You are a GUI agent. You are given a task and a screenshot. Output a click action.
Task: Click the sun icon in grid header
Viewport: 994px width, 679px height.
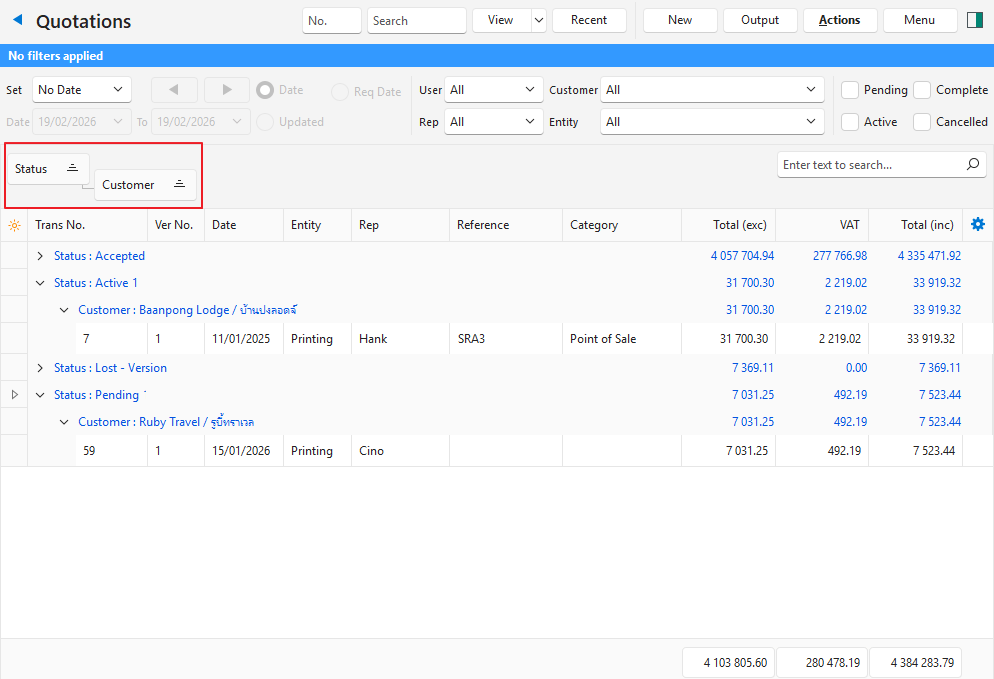coord(14,225)
